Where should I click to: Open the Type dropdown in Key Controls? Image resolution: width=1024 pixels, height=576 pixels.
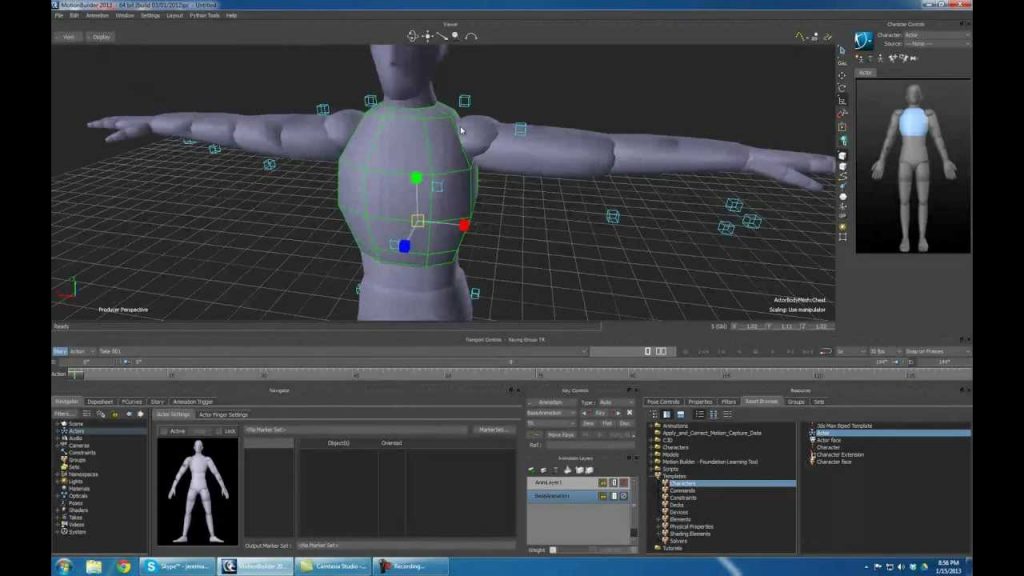[607, 403]
